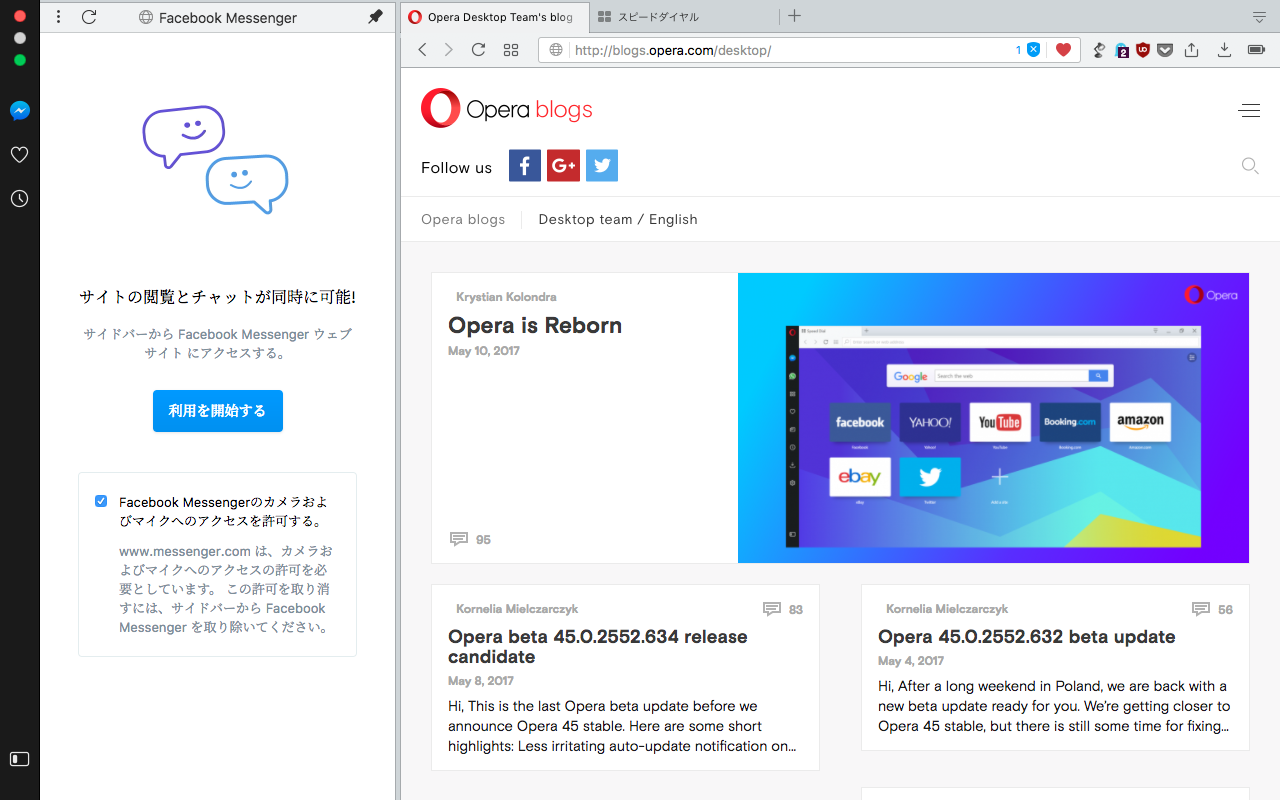
Task: Click the Opera is Reborn hero image
Action: 993,418
